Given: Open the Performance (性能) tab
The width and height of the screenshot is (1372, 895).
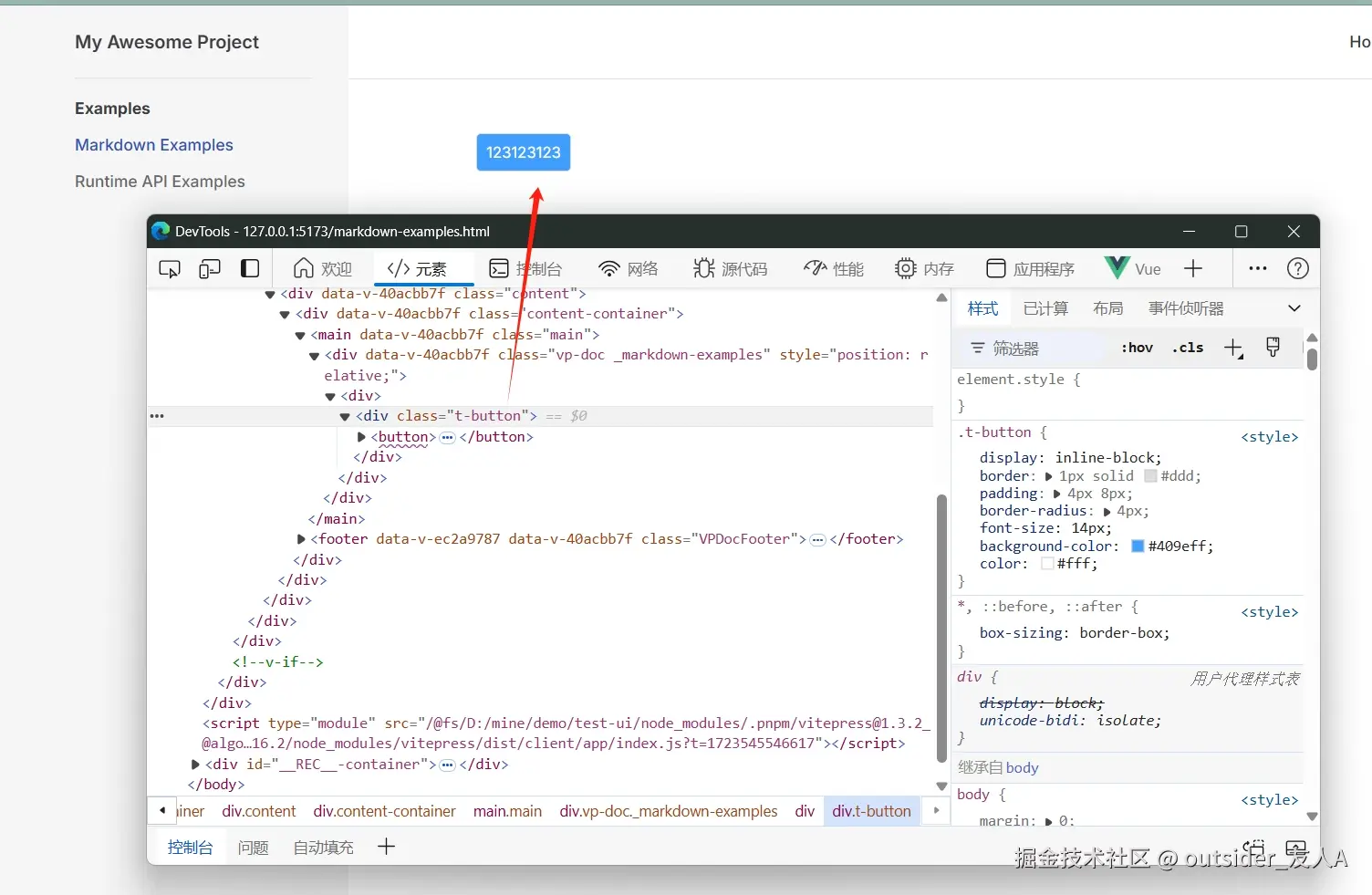Looking at the screenshot, I should pyautogui.click(x=834, y=268).
